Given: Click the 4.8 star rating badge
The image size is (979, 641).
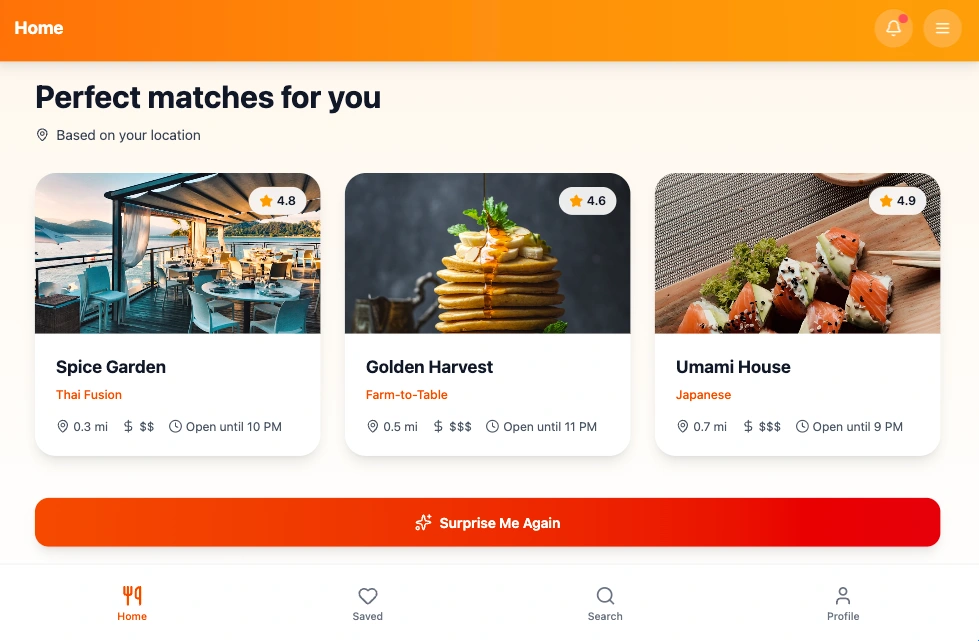Looking at the screenshot, I should [277, 200].
